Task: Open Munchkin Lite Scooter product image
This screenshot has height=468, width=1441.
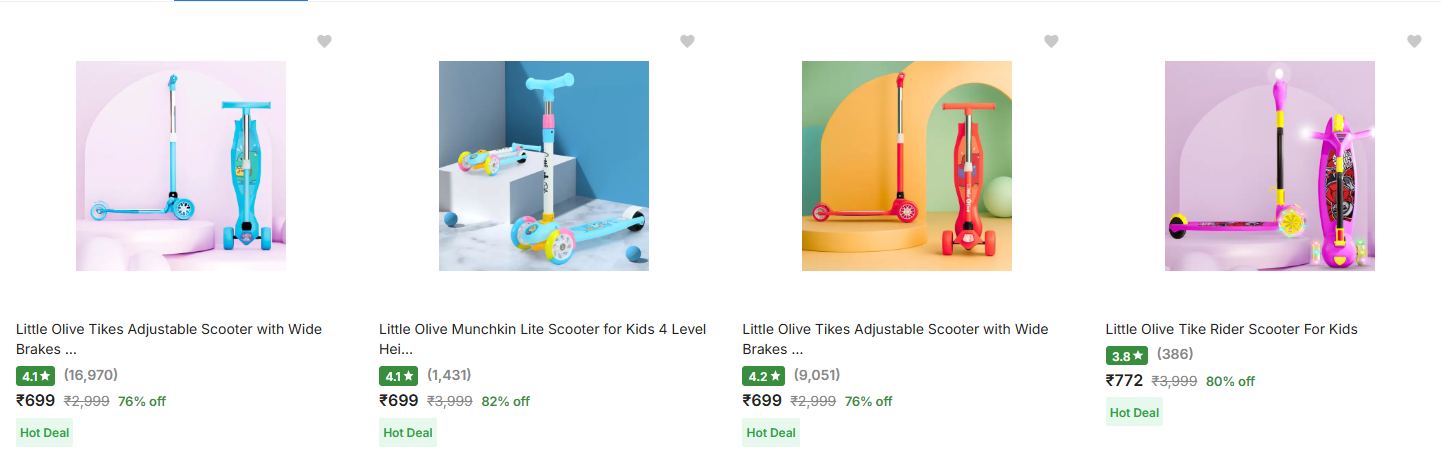Action: click(x=544, y=166)
